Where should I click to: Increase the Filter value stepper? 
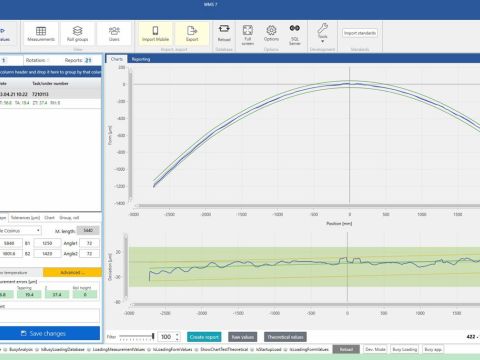(177, 335)
